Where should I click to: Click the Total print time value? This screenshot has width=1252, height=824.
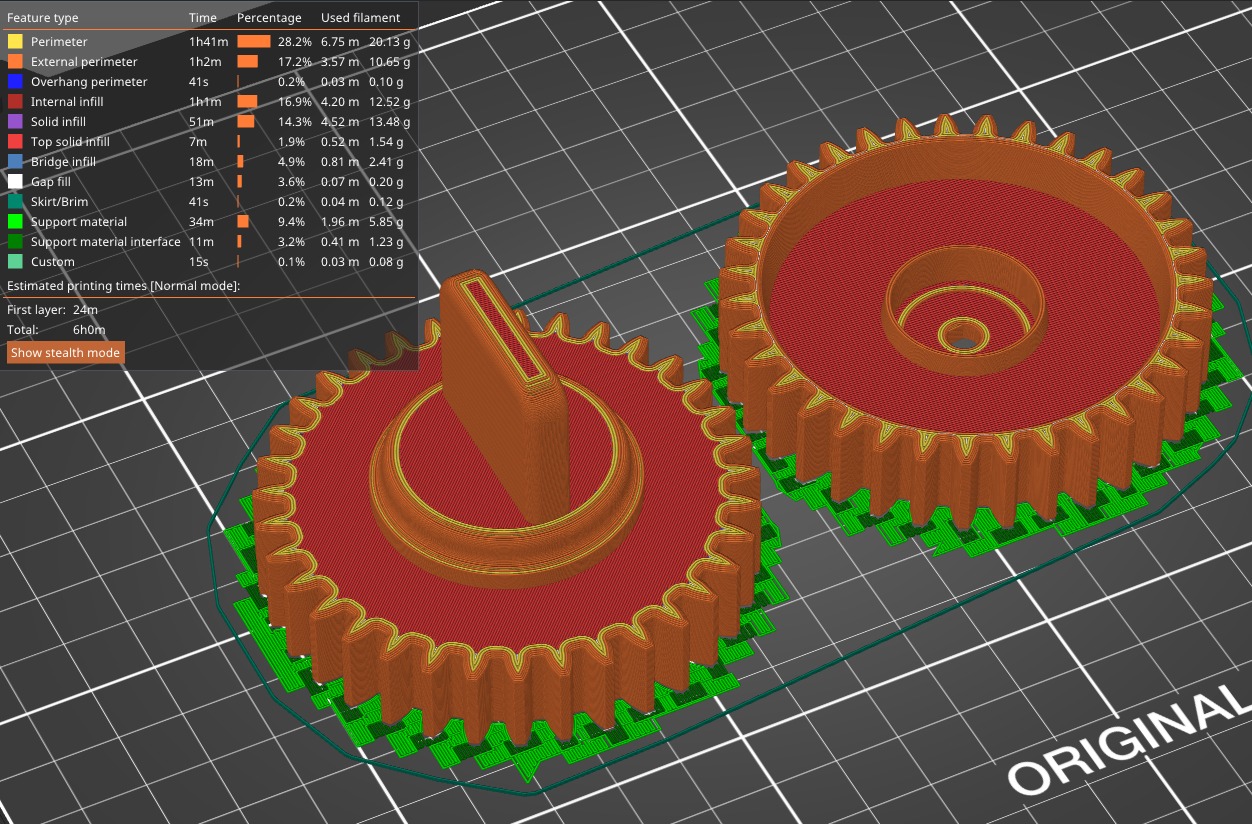point(89,329)
